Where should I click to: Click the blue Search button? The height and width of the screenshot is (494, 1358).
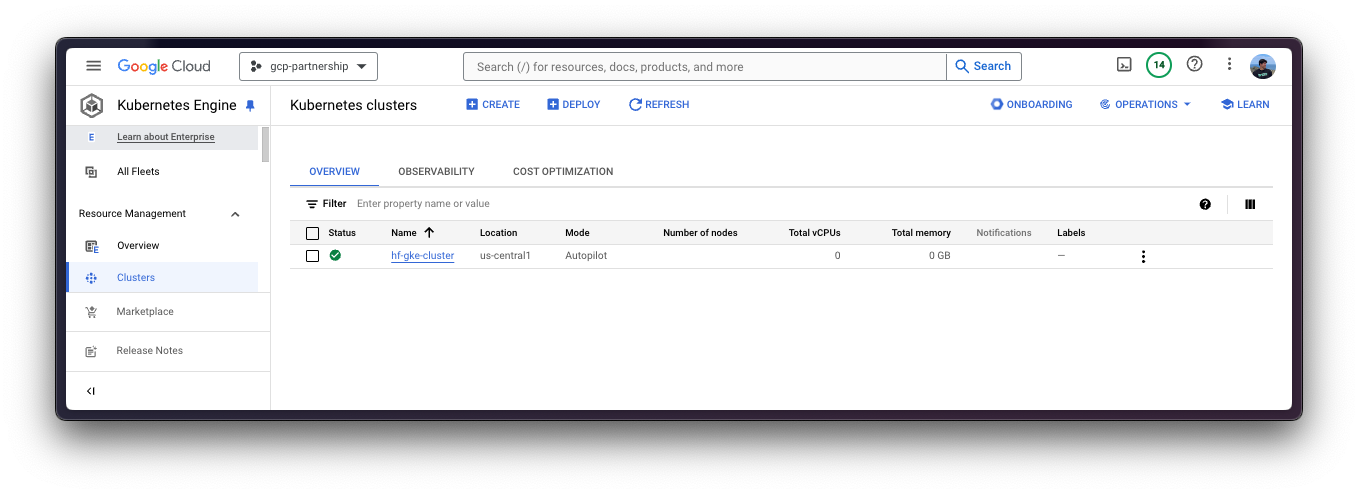pyautogui.click(x=984, y=67)
